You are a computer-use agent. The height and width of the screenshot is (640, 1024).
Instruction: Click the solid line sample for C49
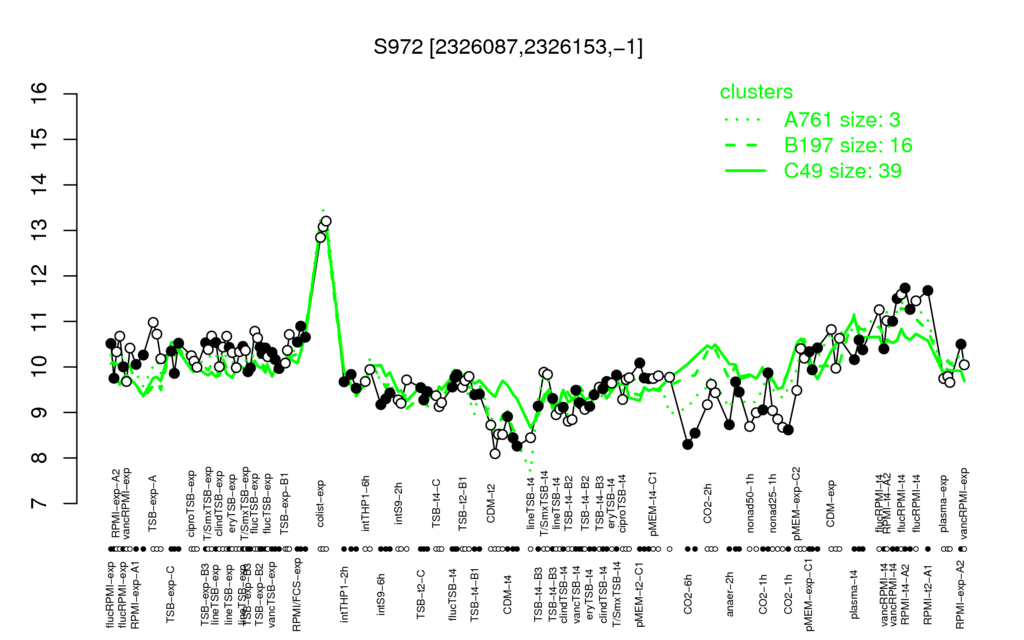point(745,171)
